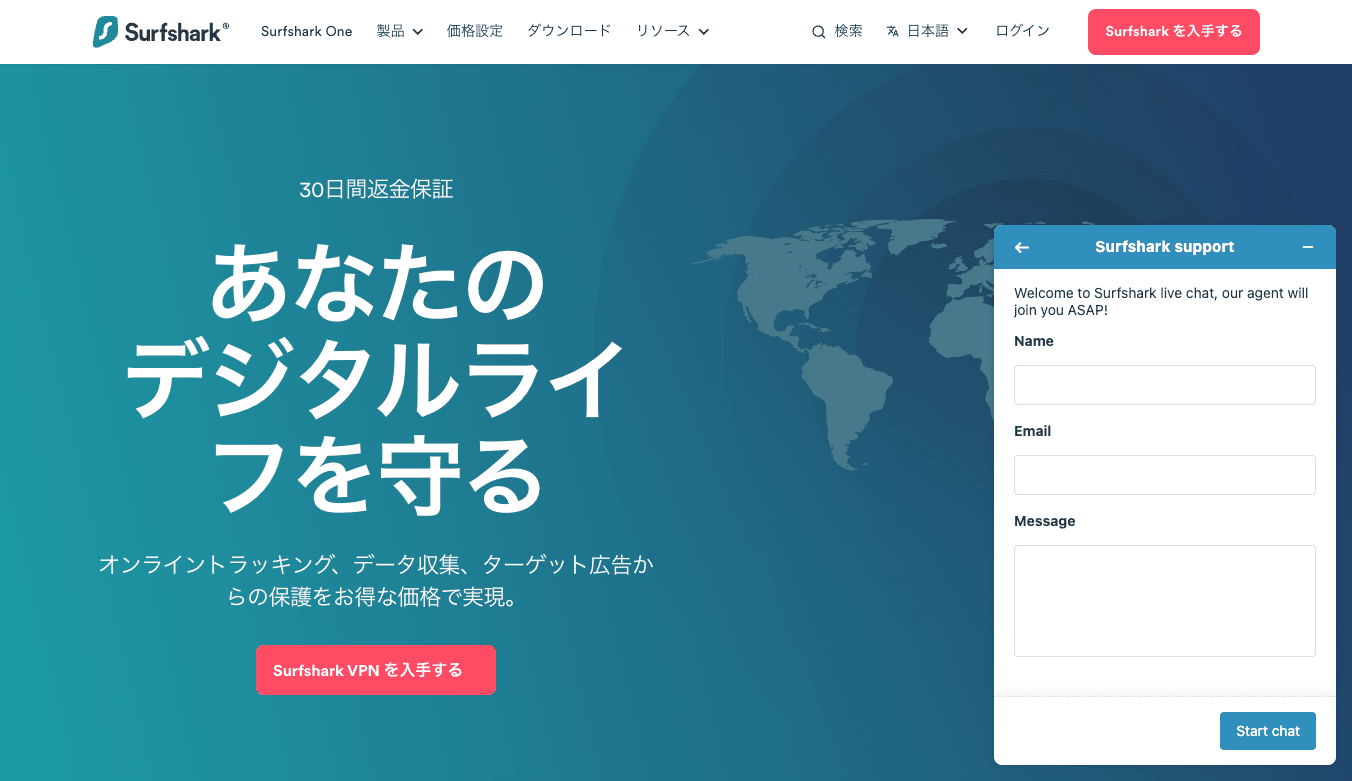
Task: Click Surfshark VPN を入手する button
Action: pyautogui.click(x=376, y=670)
